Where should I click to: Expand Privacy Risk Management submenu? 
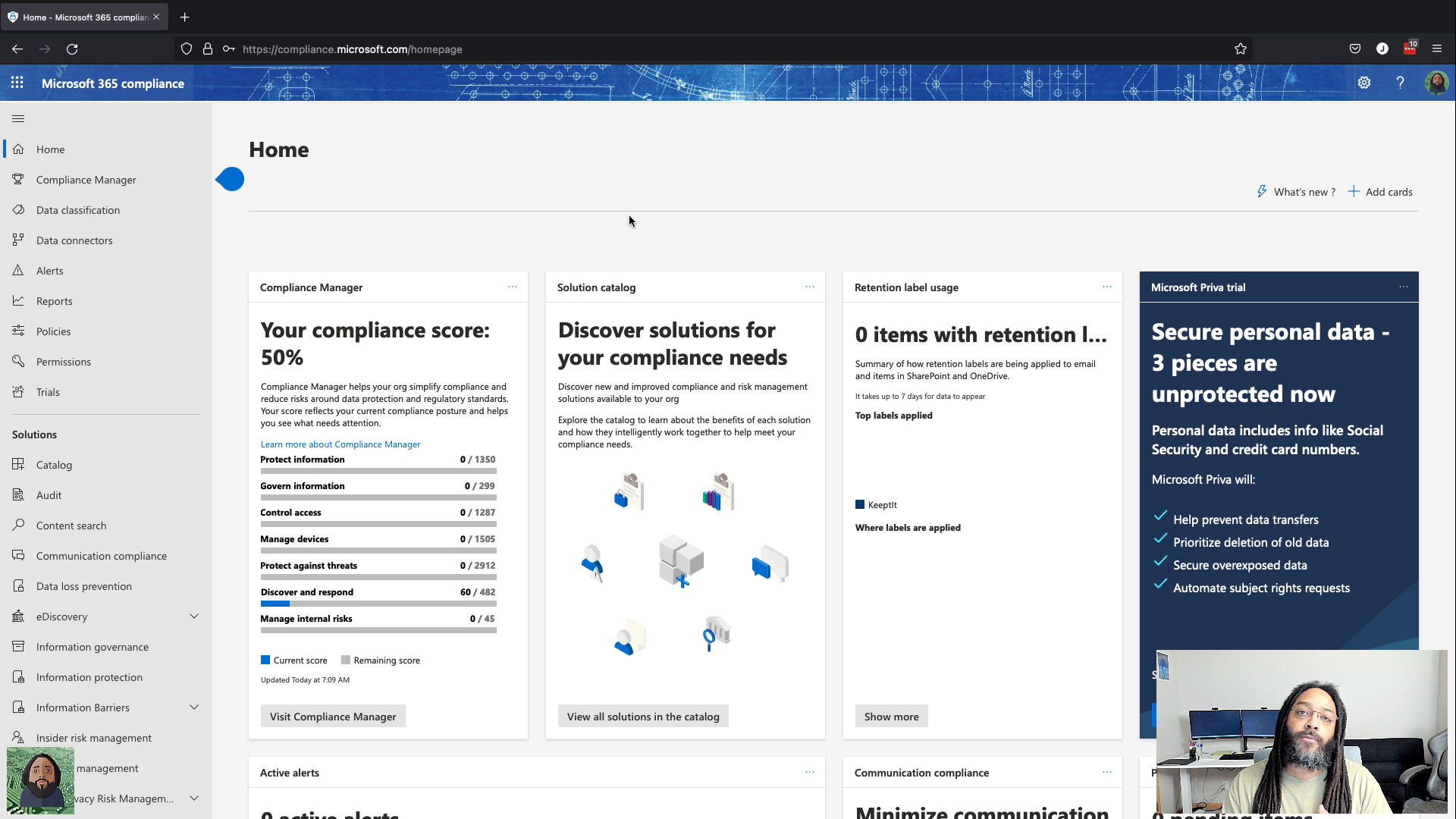pyautogui.click(x=194, y=798)
